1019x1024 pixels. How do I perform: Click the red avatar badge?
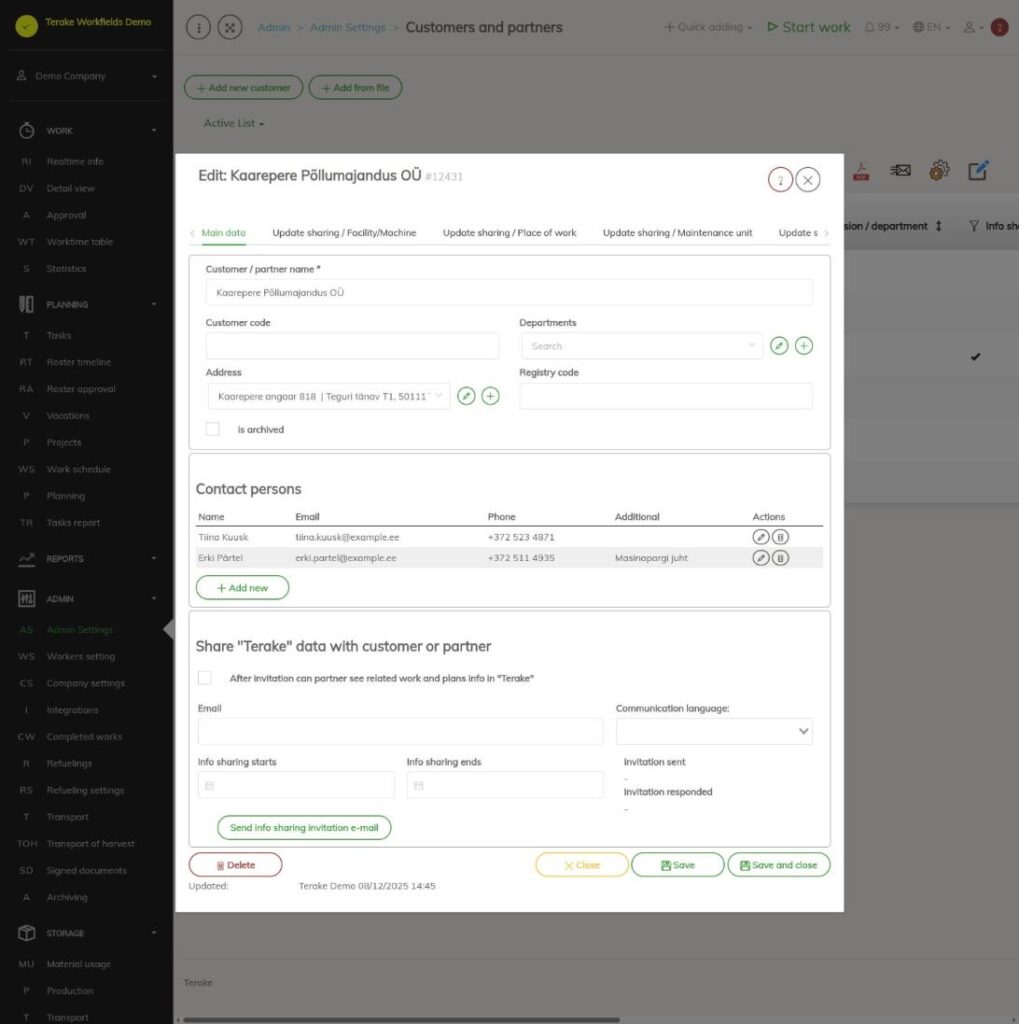pos(999,27)
